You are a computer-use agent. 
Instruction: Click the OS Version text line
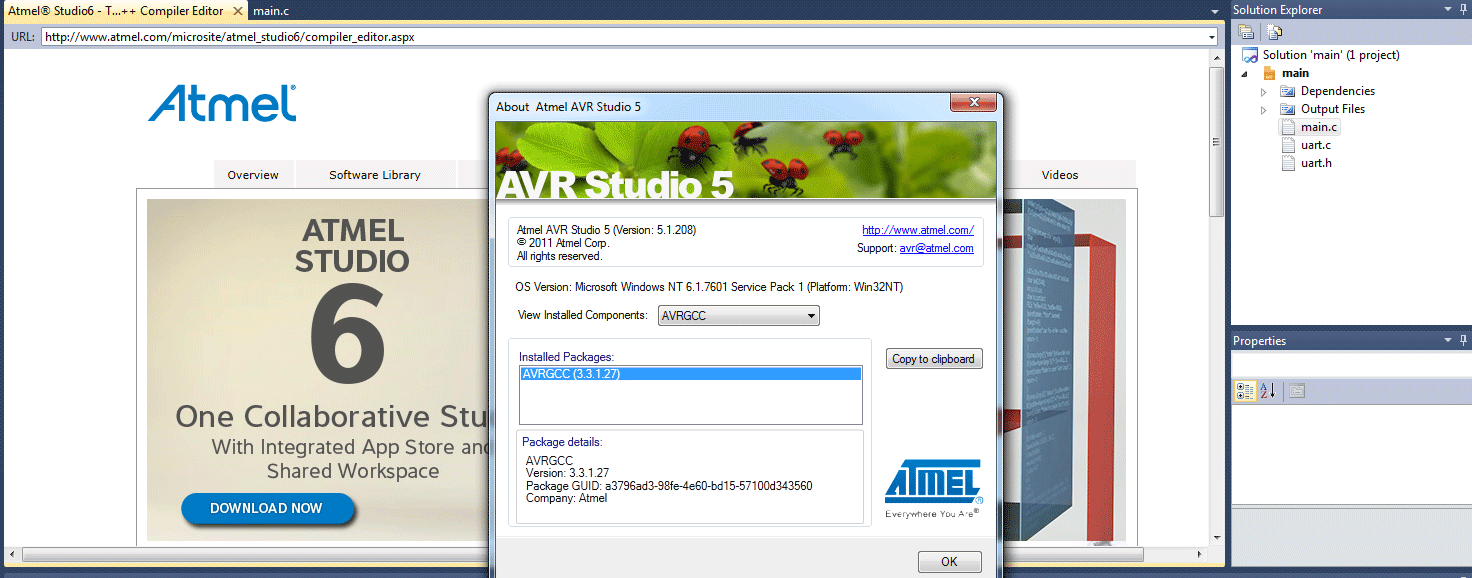coord(709,287)
